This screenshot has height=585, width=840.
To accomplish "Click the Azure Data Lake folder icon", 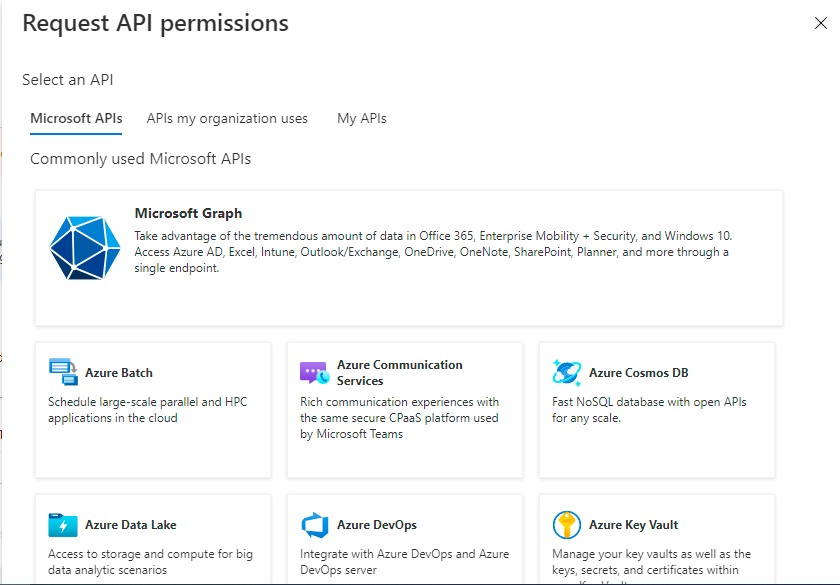I will pyautogui.click(x=63, y=524).
